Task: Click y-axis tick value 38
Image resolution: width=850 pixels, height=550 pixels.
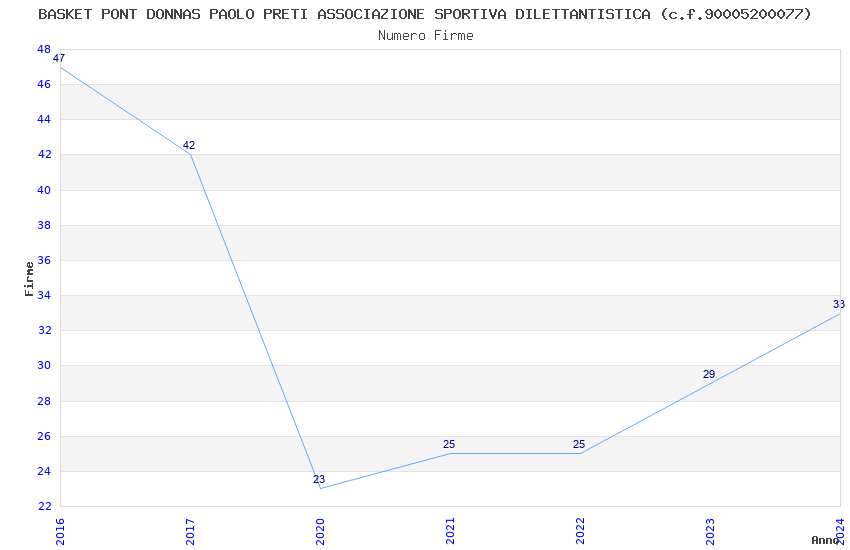Action: tap(44, 225)
